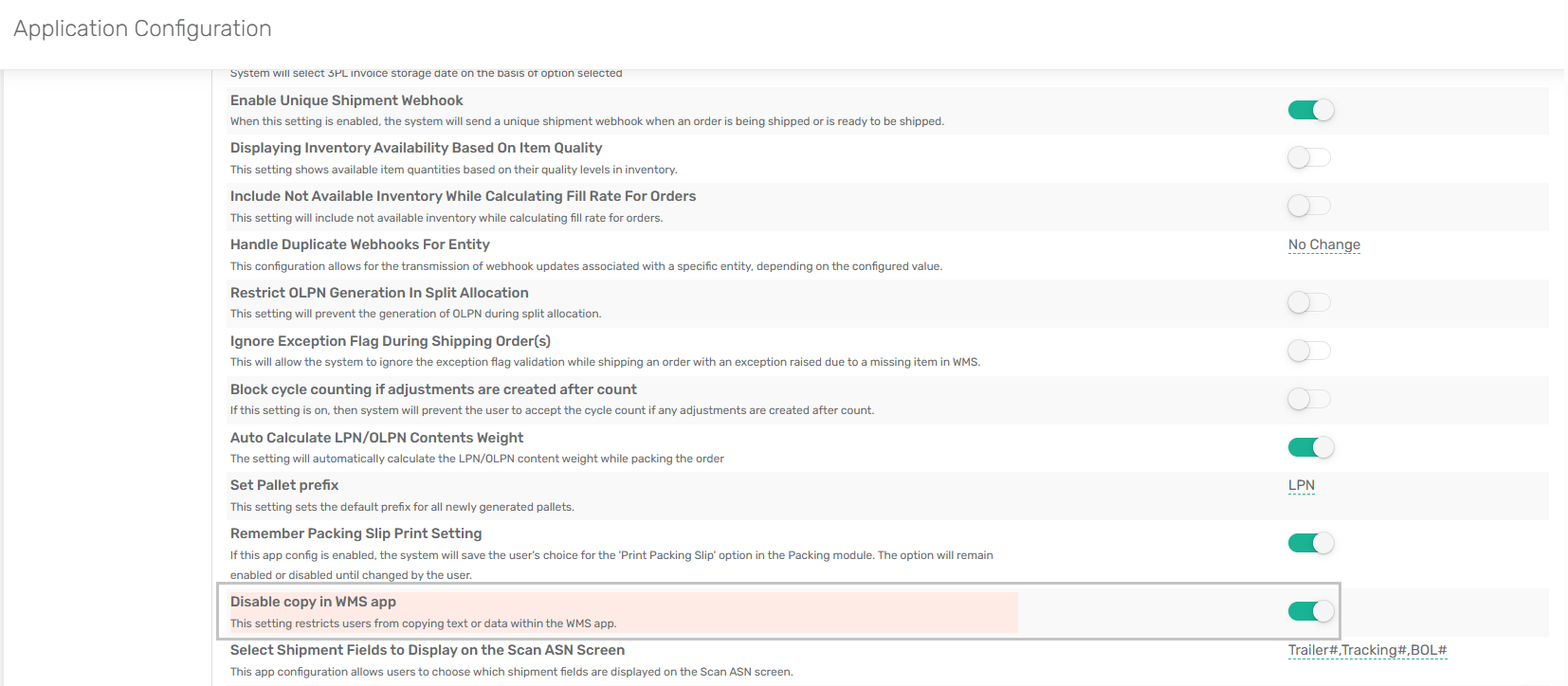
Task: Click the Set Pallet prefix setting title
Action: (x=284, y=485)
